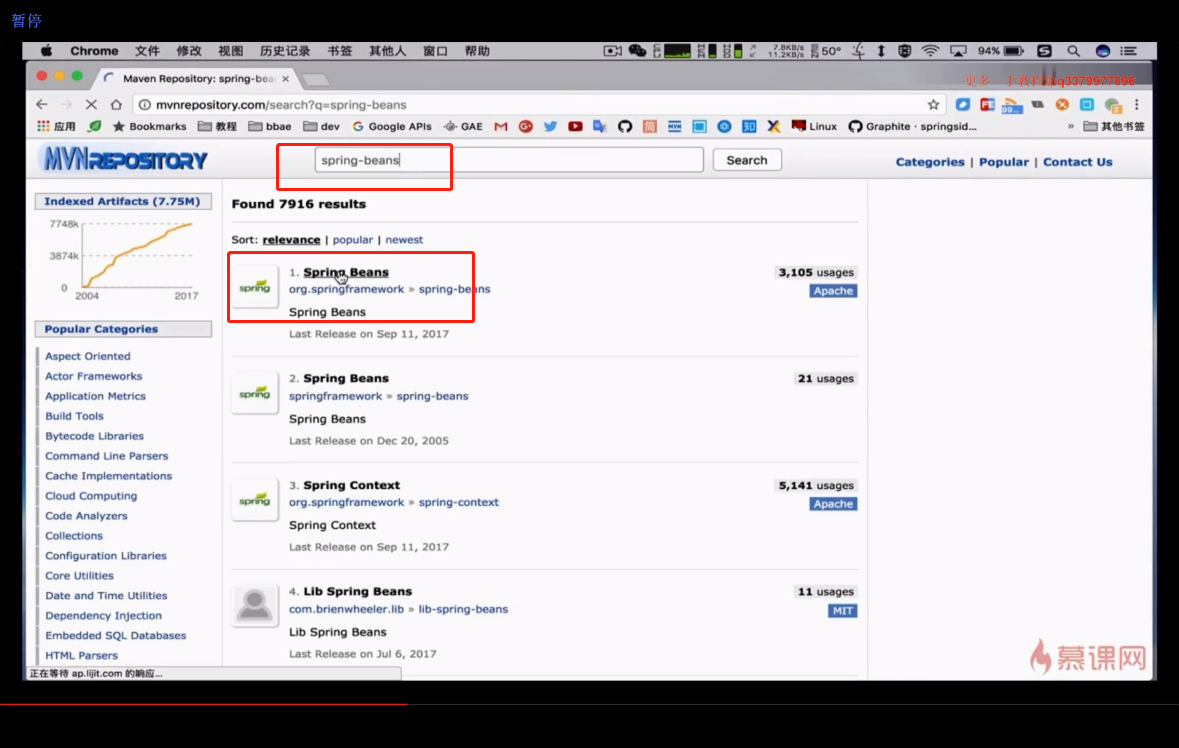1179x748 pixels.
Task: Open HTML Parsers category
Action: point(81,656)
